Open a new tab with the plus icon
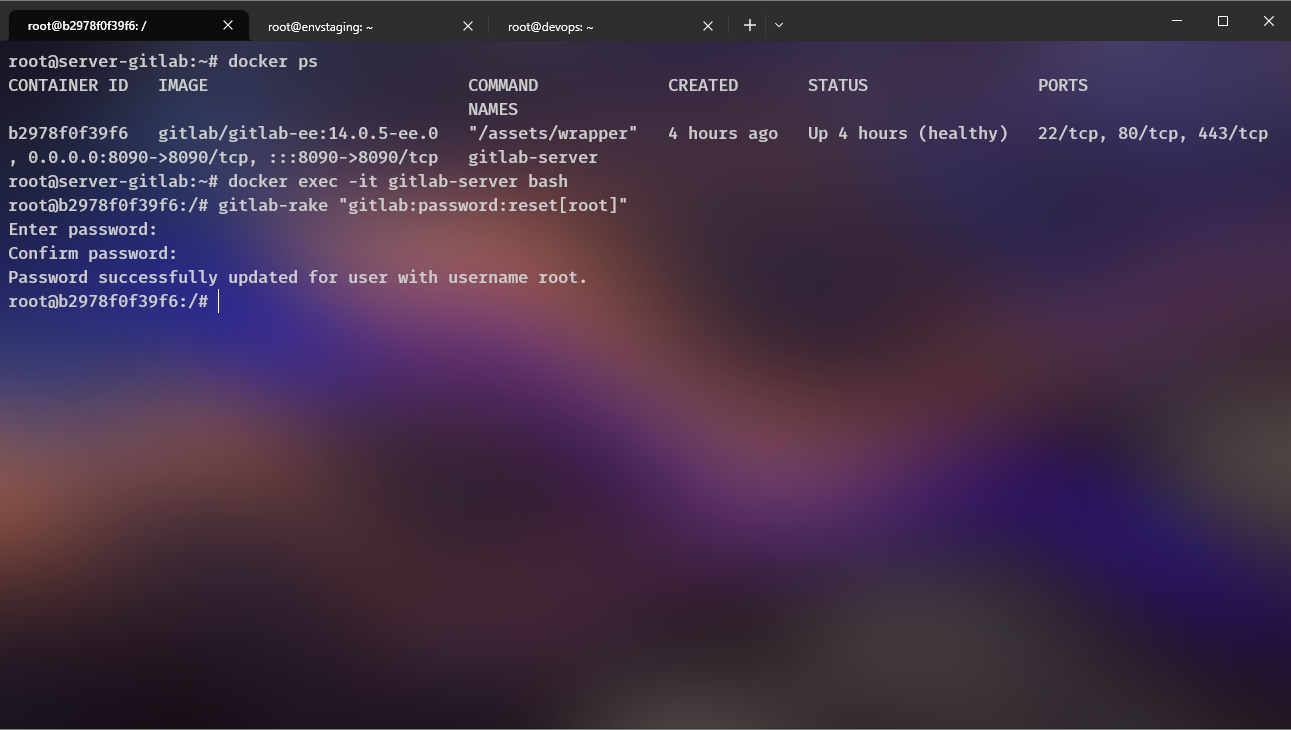Viewport: 1291px width, 730px height. [x=749, y=25]
